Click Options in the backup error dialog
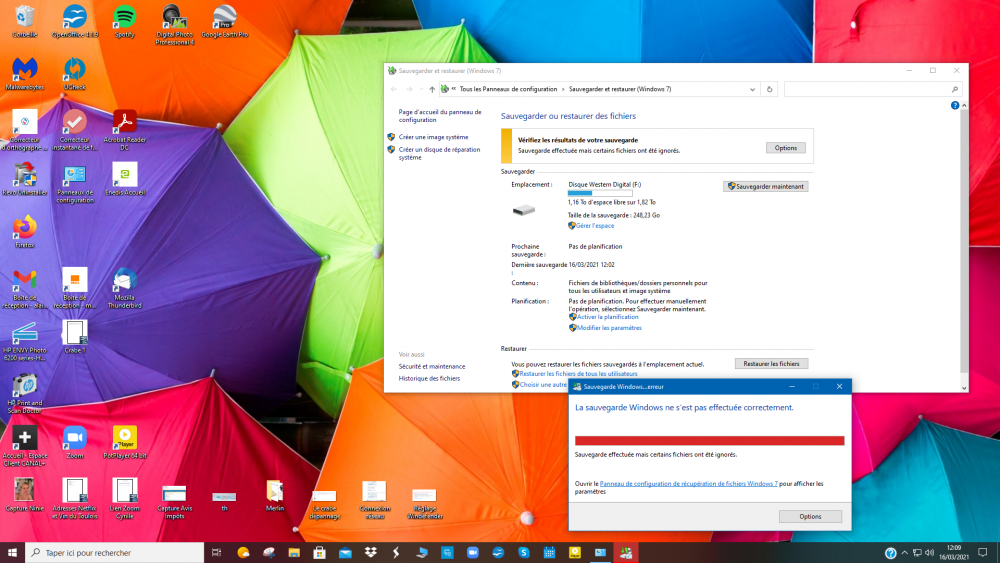 click(810, 517)
